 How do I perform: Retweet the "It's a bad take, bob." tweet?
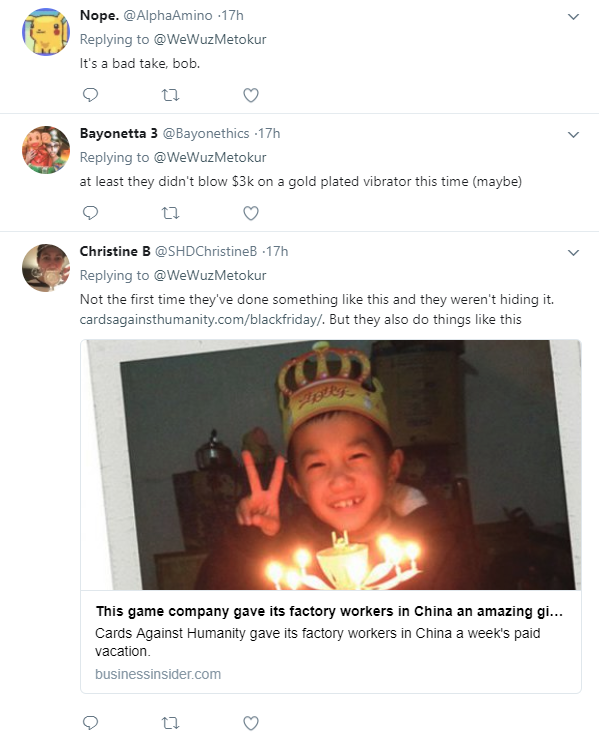(170, 96)
